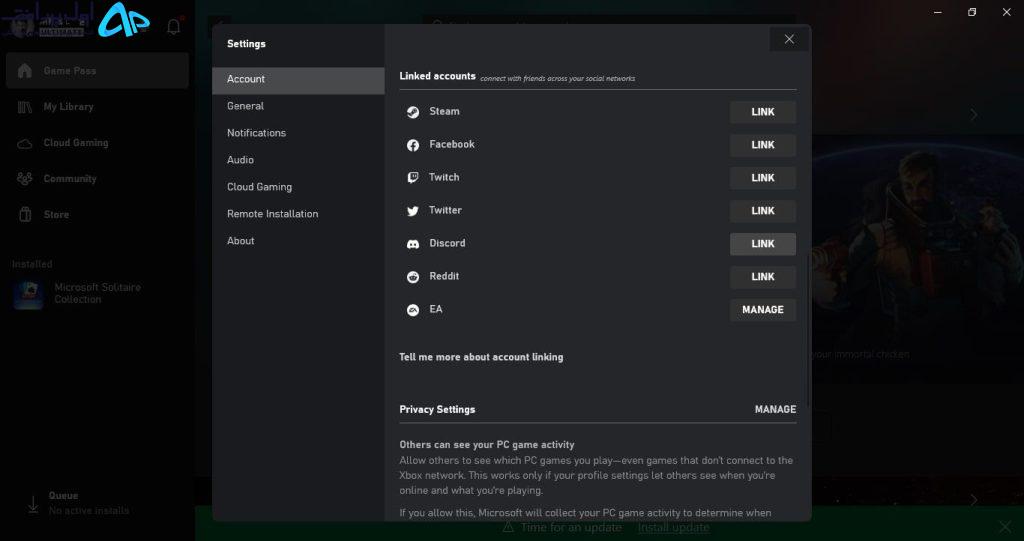The image size is (1024, 541).
Task: Click the Linked accounts heading
Action: coord(438,76)
